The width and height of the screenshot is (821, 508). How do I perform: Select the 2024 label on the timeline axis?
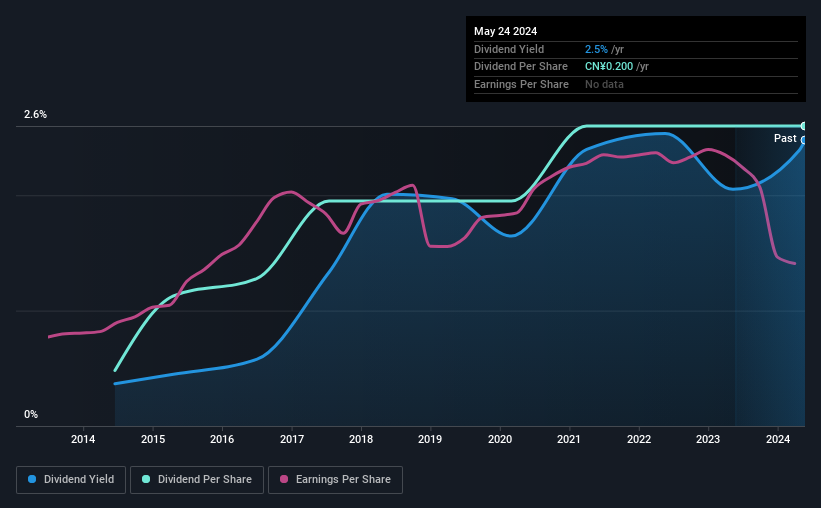[x=778, y=439]
